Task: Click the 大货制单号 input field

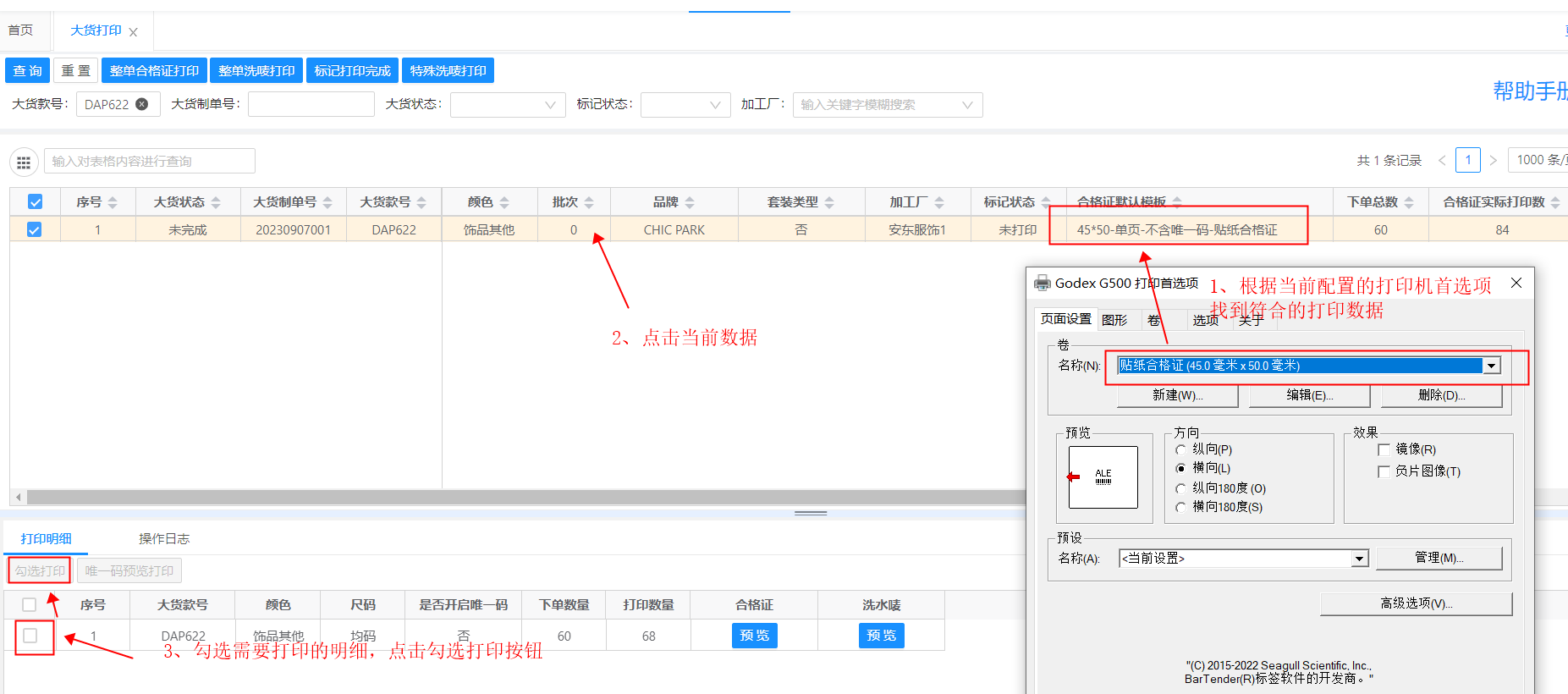Action: click(x=311, y=105)
